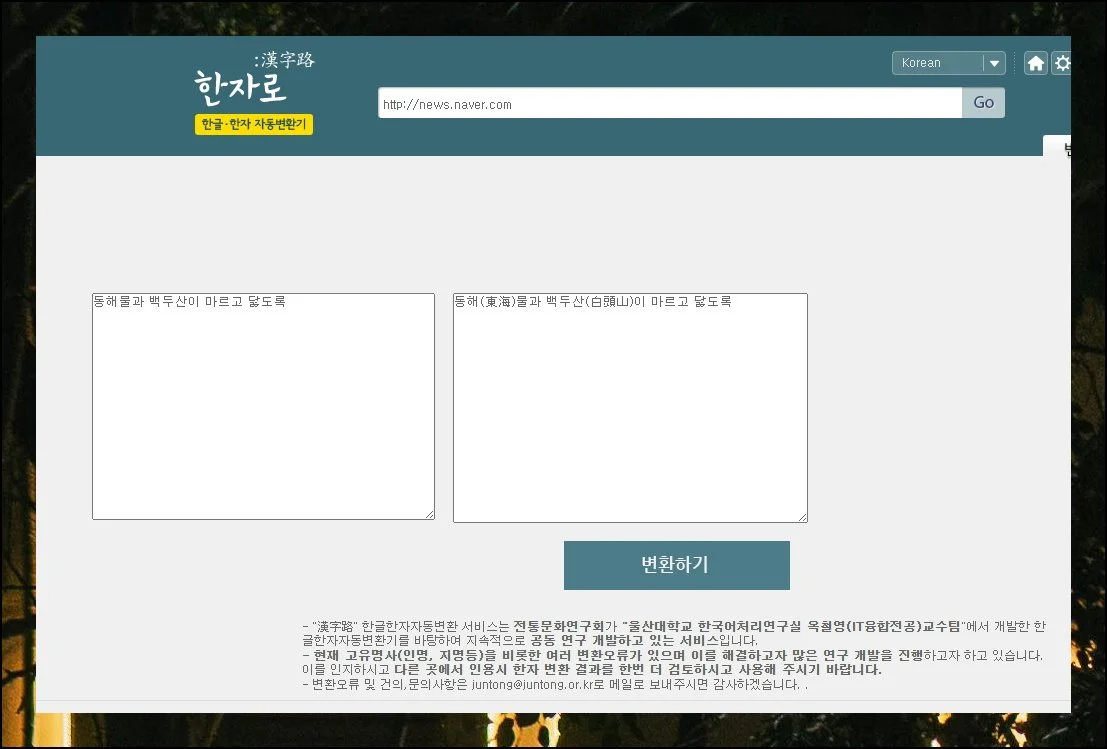Click the Home icon in the header
The height and width of the screenshot is (749, 1107).
1036,63
